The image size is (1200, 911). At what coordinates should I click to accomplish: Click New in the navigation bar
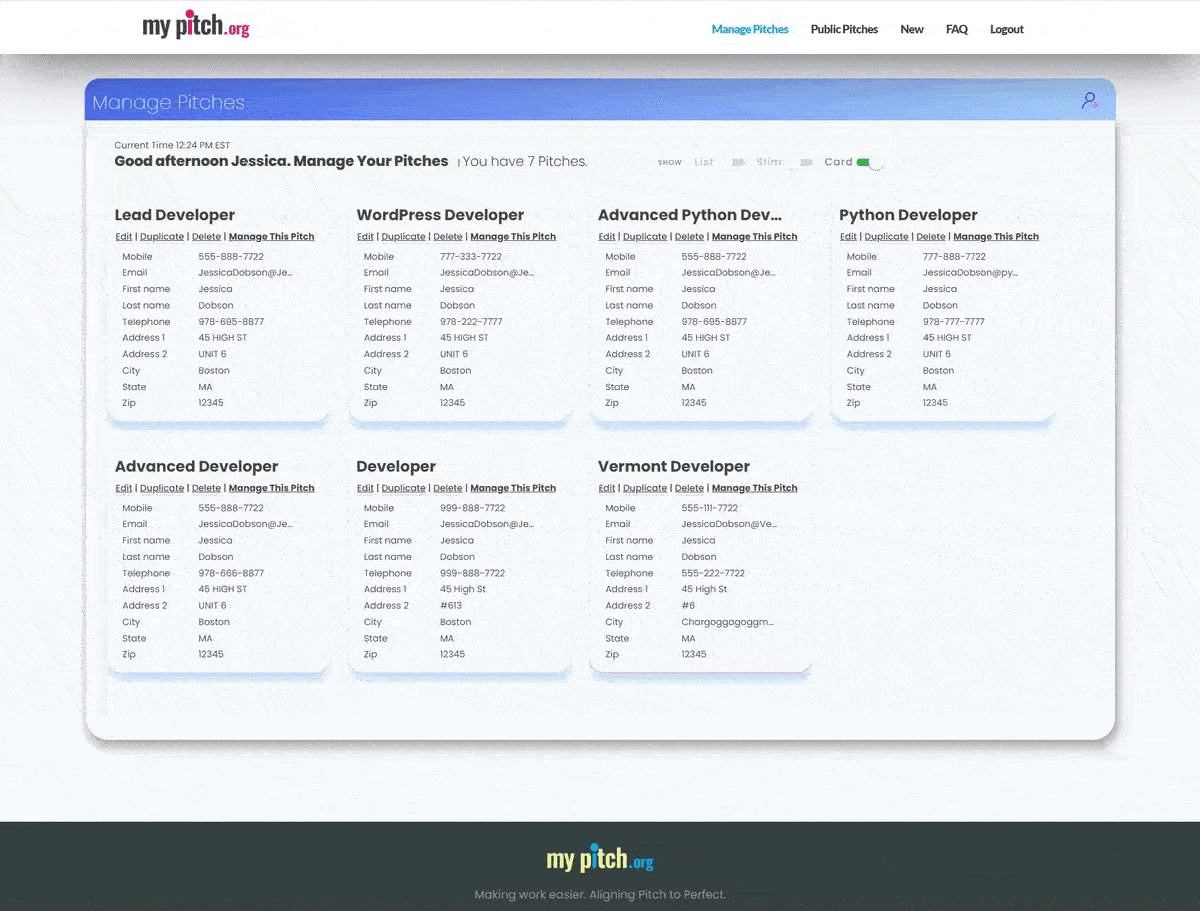tap(911, 29)
